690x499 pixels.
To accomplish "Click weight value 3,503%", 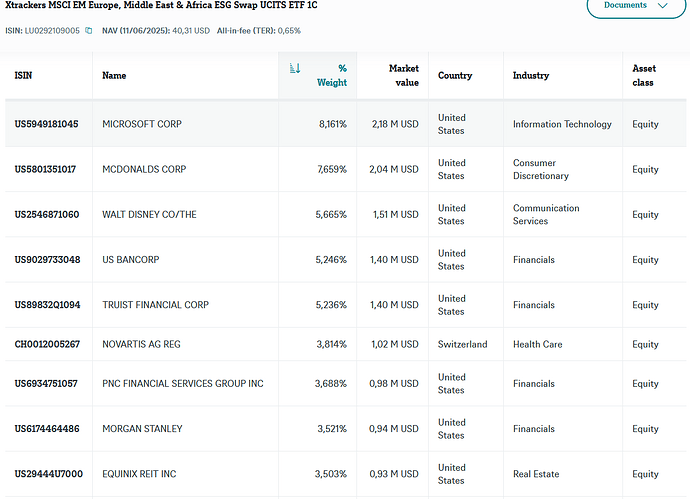I will pyautogui.click(x=330, y=474).
